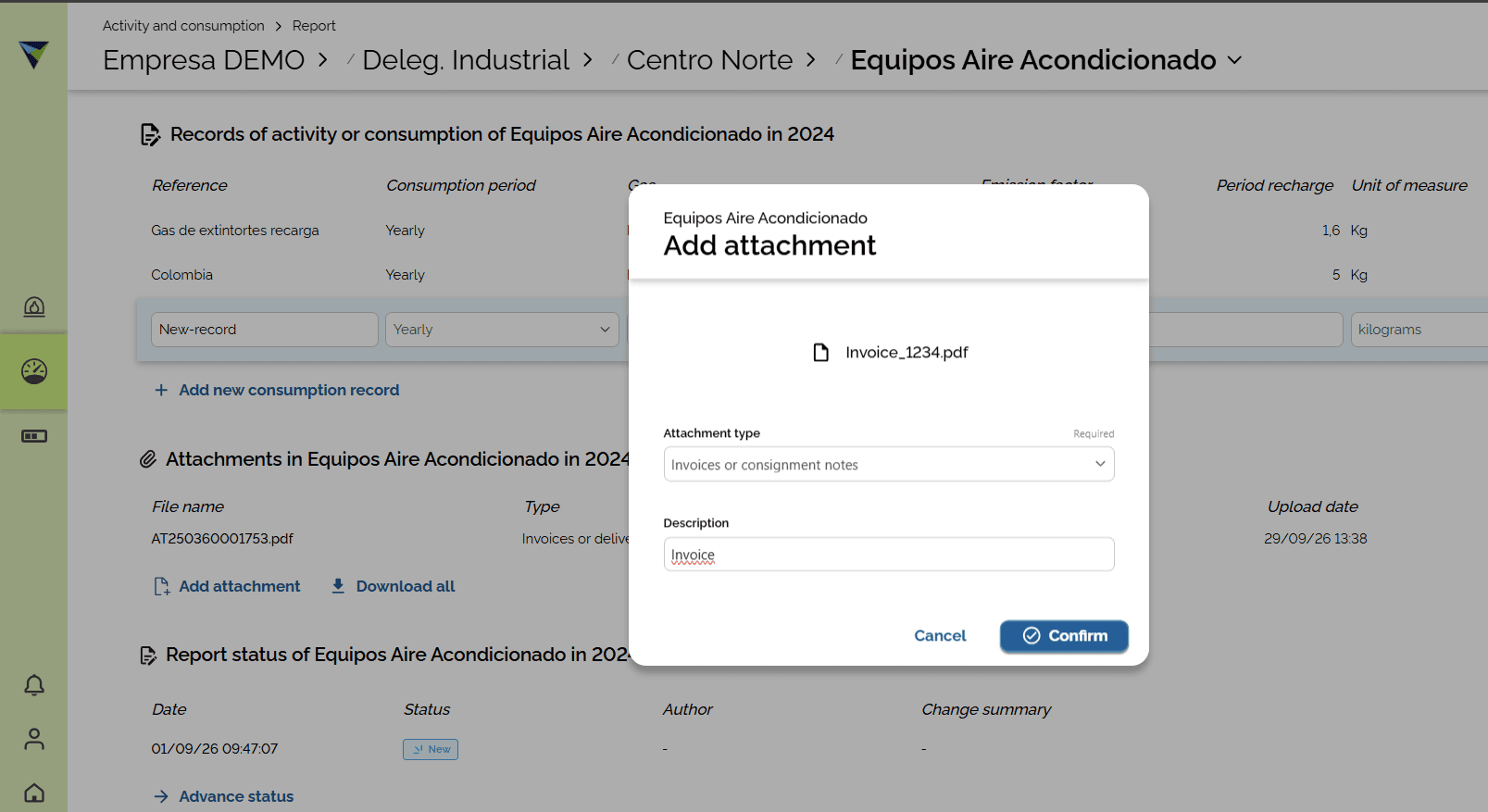Screen dimensions: 1488x812
Task: Click the kilograms unit field
Action: [1419, 330]
